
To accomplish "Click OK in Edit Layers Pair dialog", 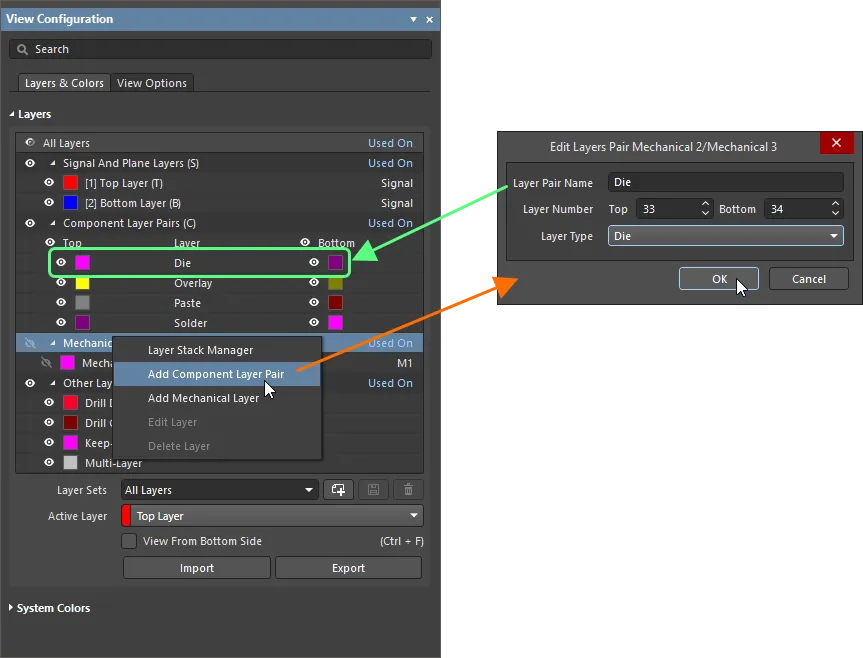I will (x=718, y=279).
